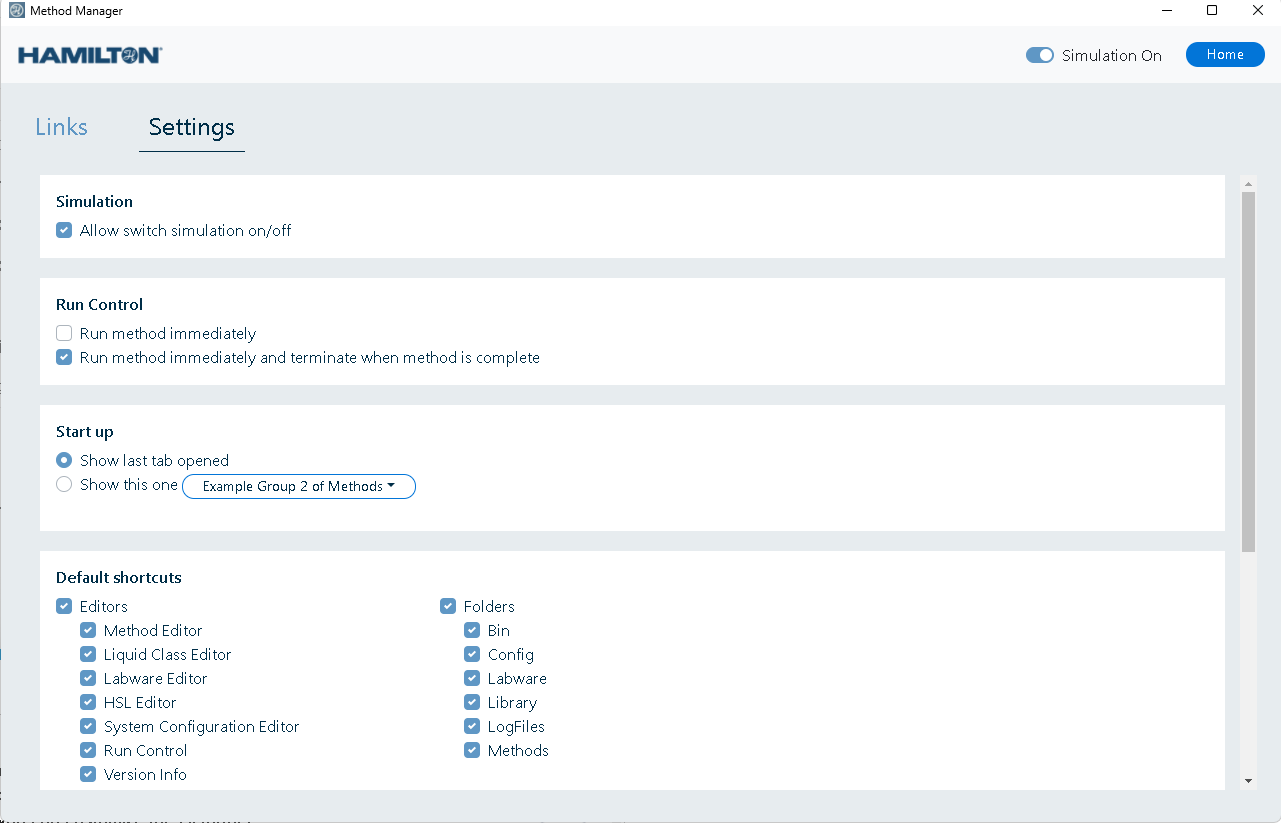
Task: Uncheck the LogFiles folder shortcut
Action: [x=472, y=726]
